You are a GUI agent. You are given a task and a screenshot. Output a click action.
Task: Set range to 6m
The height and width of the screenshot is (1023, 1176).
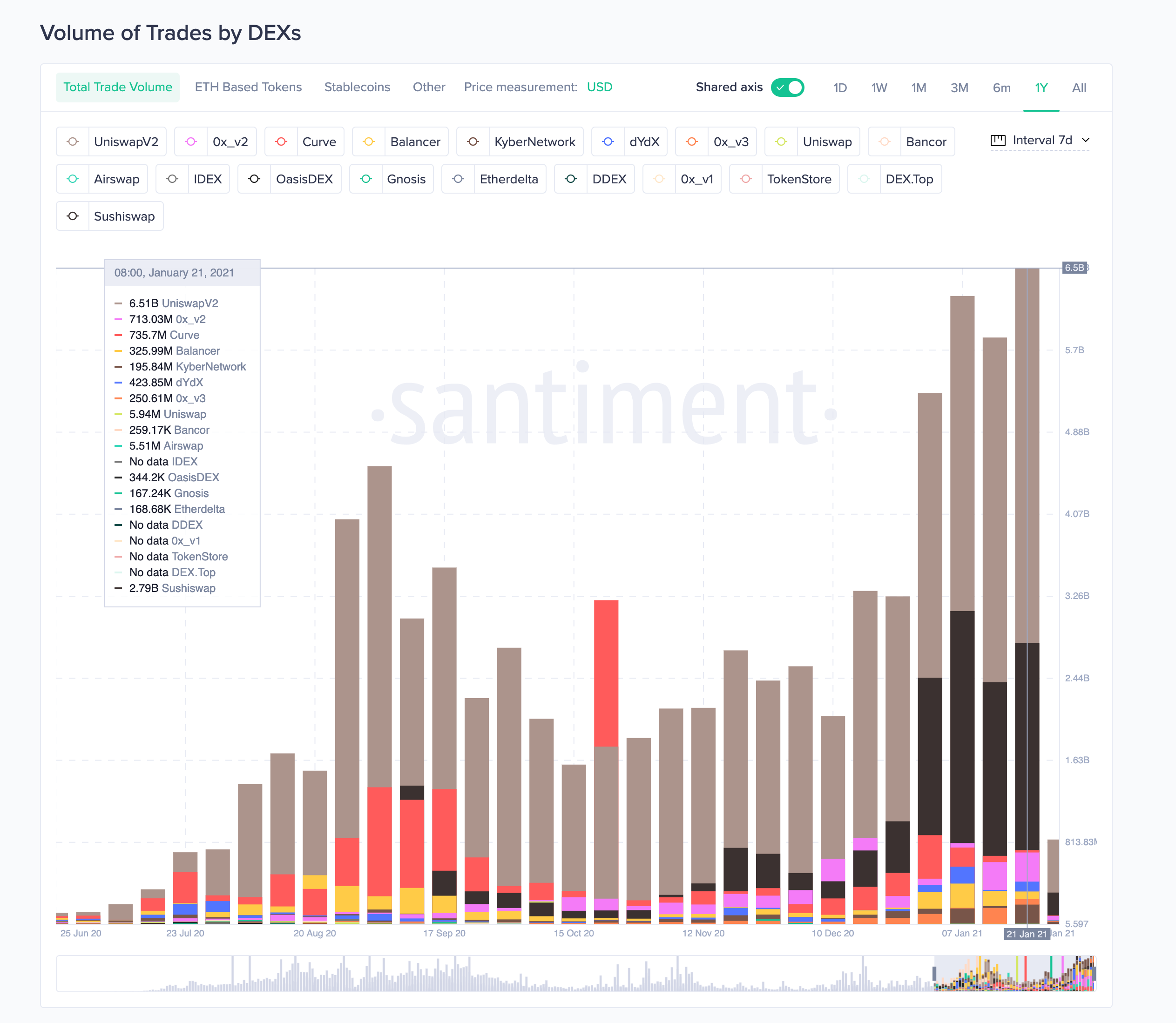tap(1001, 88)
